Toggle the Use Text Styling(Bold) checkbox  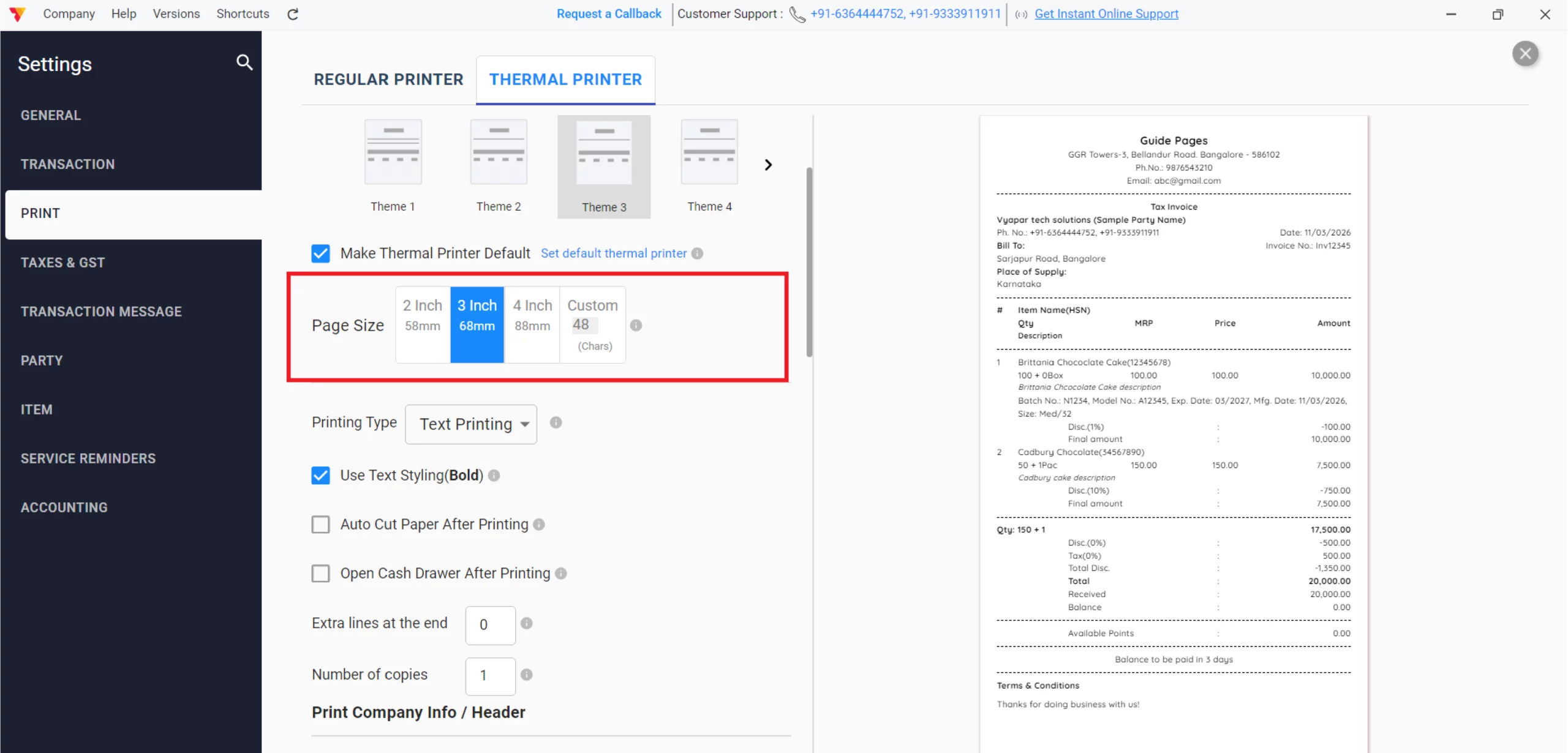pos(320,476)
